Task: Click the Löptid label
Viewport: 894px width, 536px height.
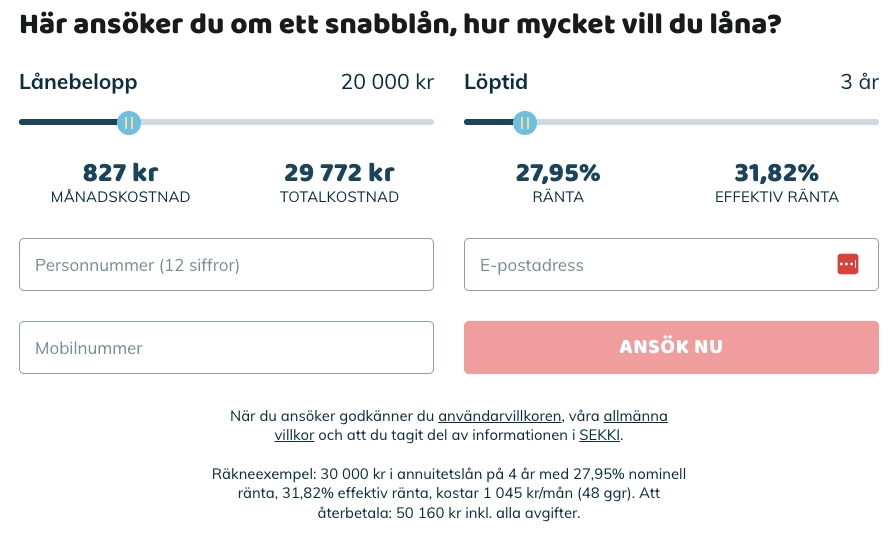Action: pyautogui.click(x=496, y=82)
